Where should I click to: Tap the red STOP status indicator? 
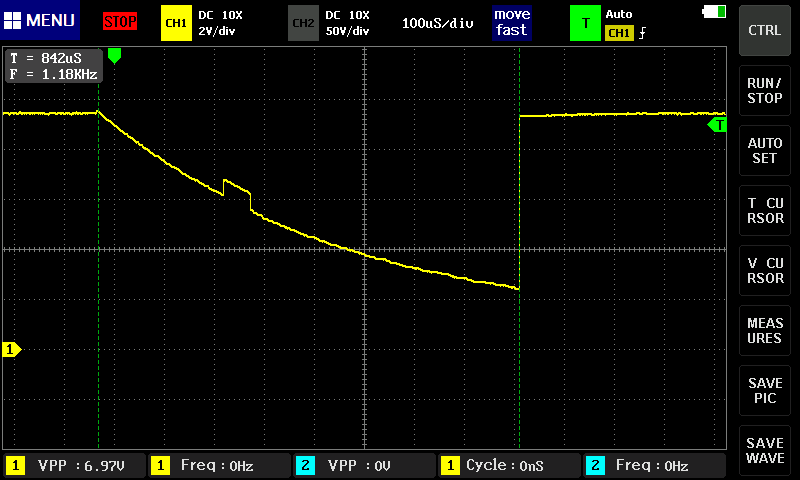(120, 21)
